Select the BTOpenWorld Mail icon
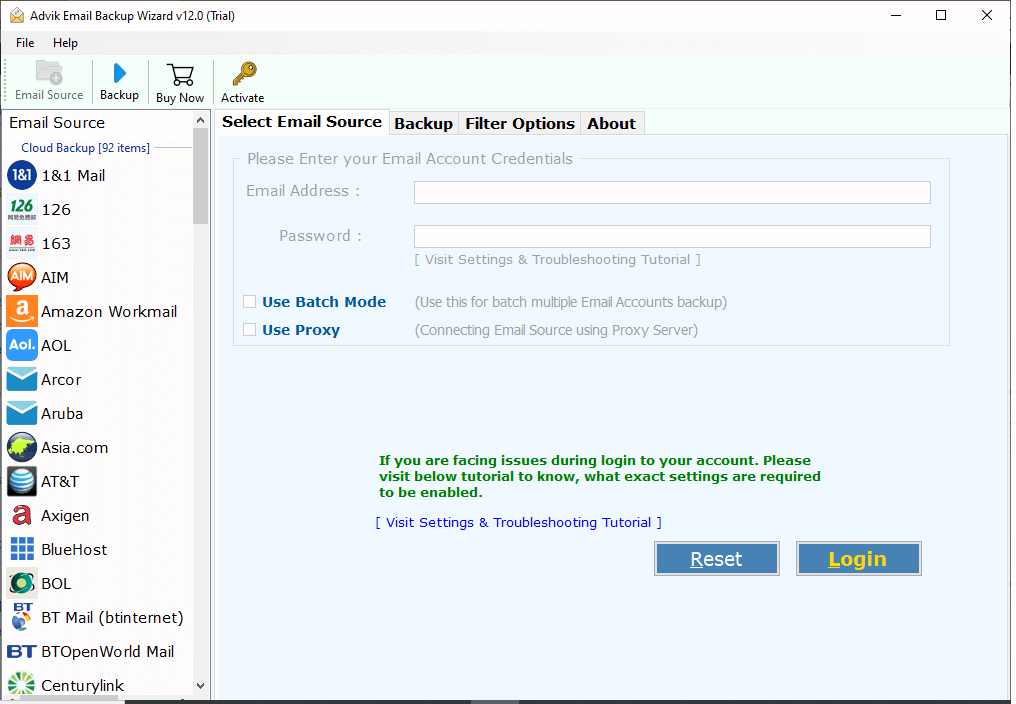 pyautogui.click(x=22, y=651)
